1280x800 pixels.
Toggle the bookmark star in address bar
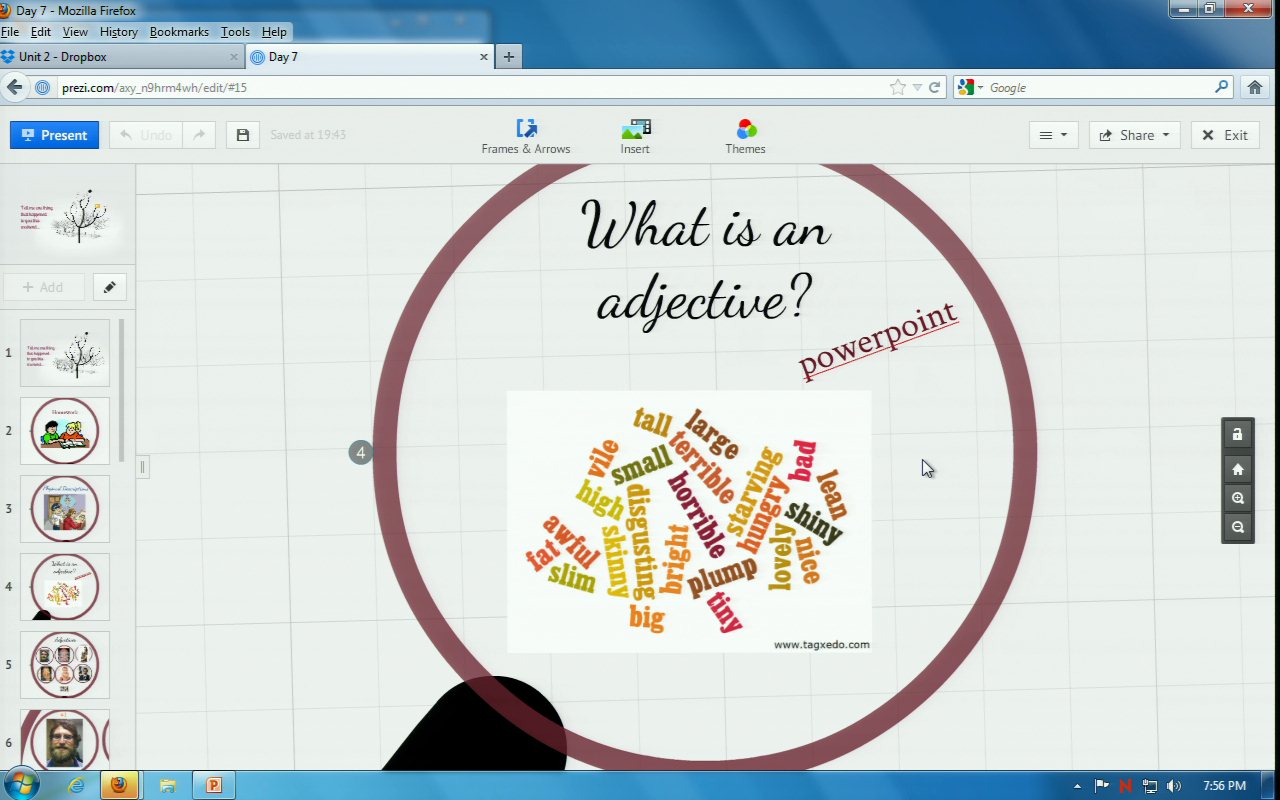tap(897, 88)
